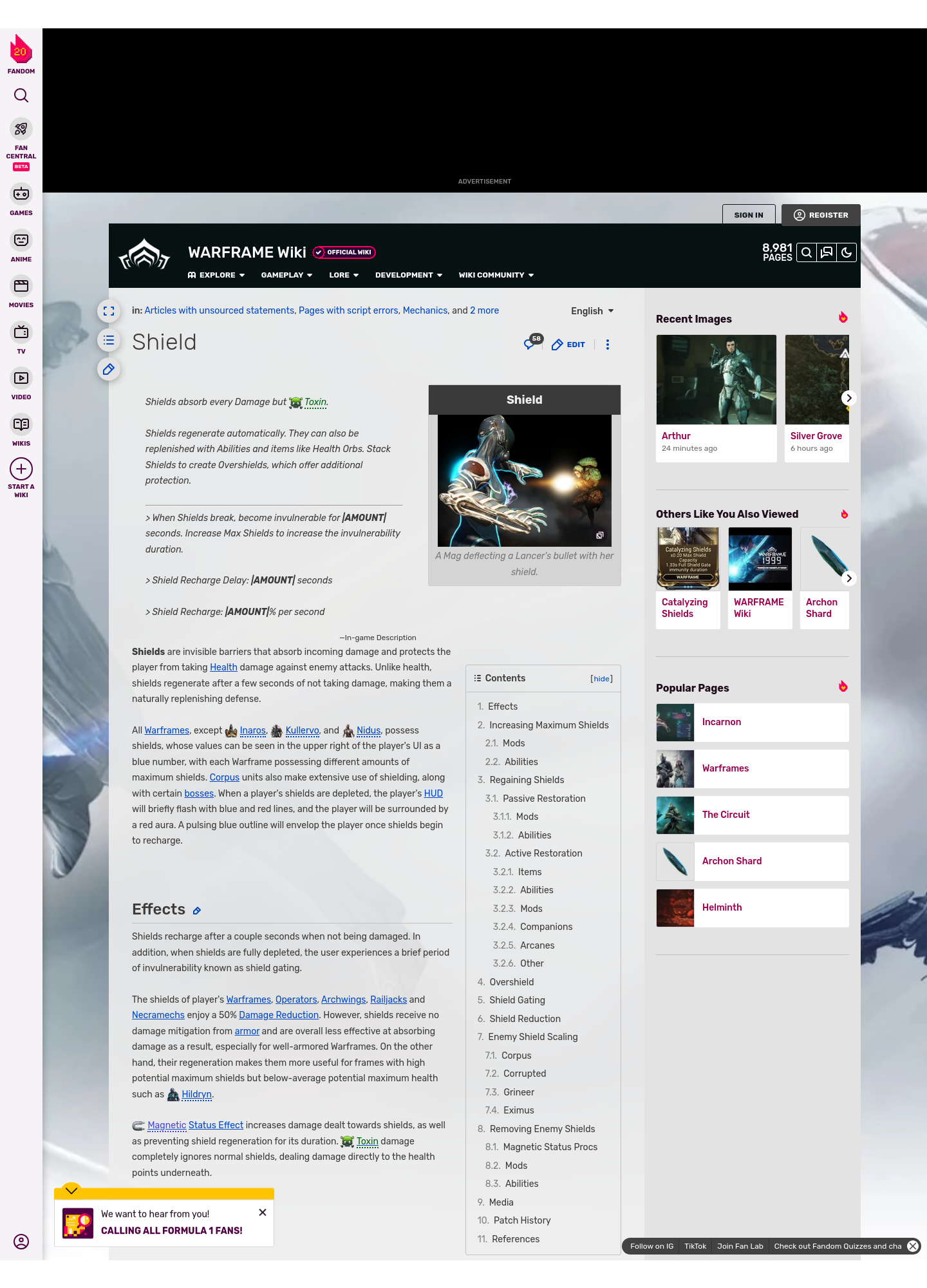Edit the Effects section pencil icon
This screenshot has height=1288, width=927.
tap(197, 911)
